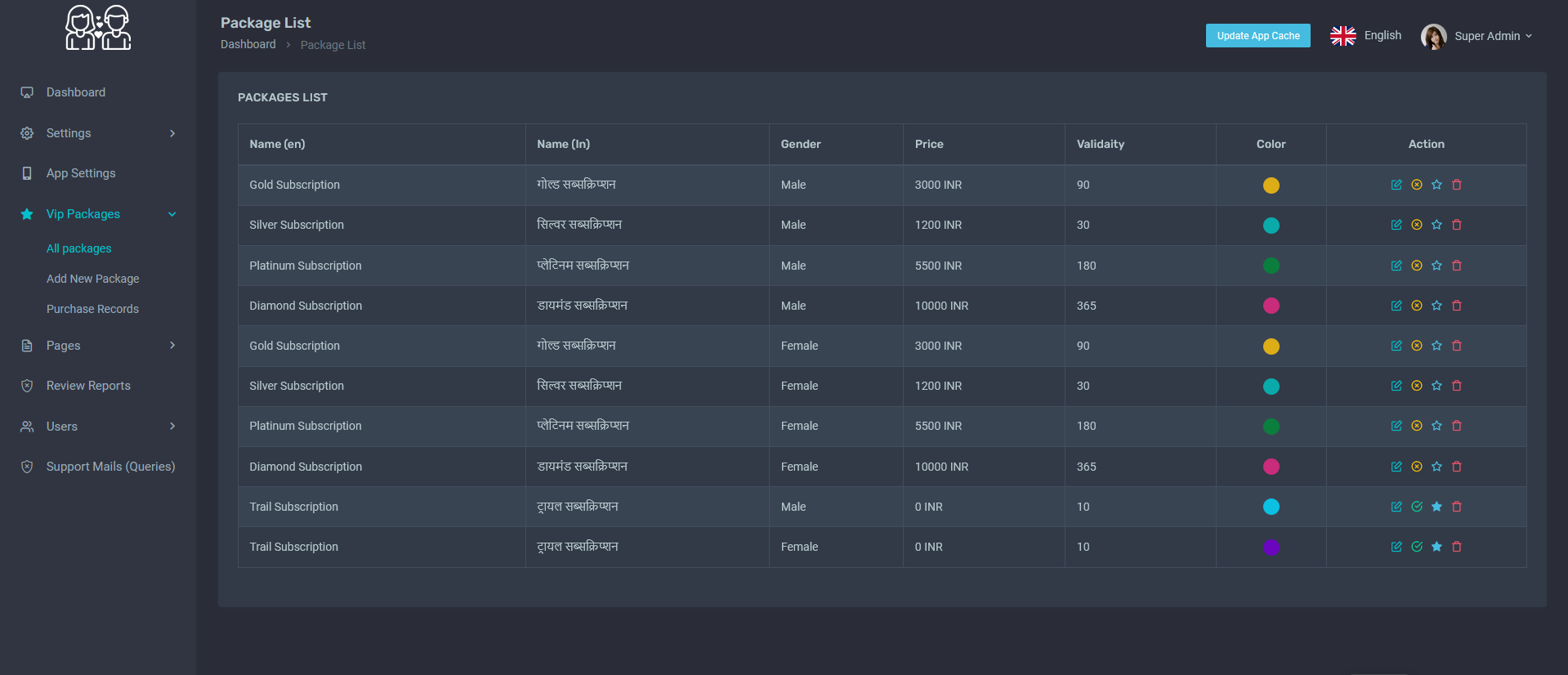
Task: Click the Update App Cache button
Action: pos(1258,36)
